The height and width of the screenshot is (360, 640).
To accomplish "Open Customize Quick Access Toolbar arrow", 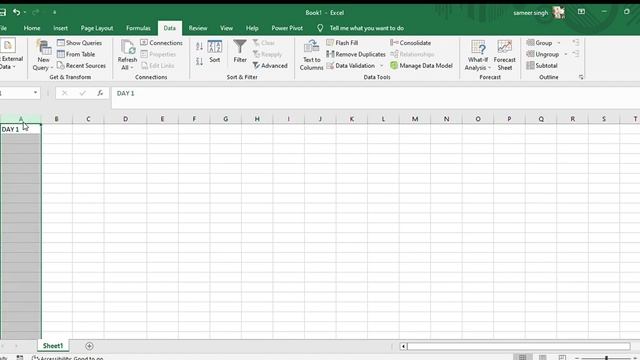I will (x=54, y=13).
